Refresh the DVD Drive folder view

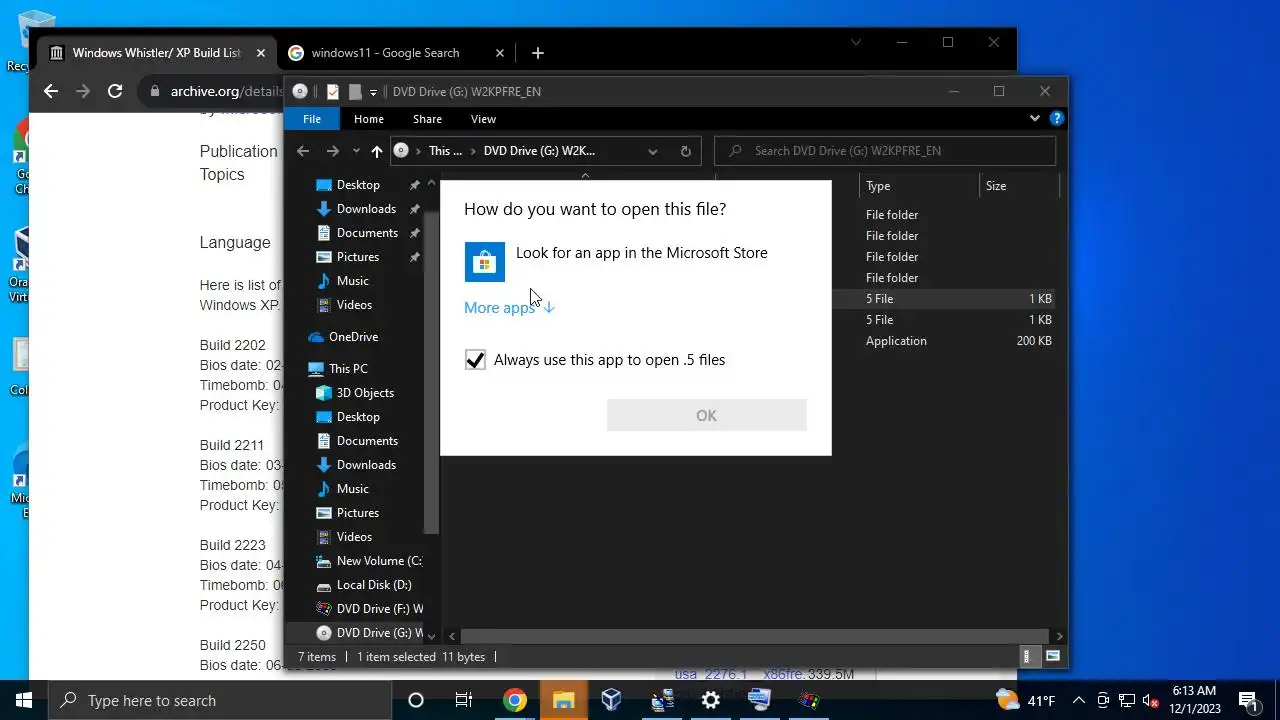click(685, 151)
